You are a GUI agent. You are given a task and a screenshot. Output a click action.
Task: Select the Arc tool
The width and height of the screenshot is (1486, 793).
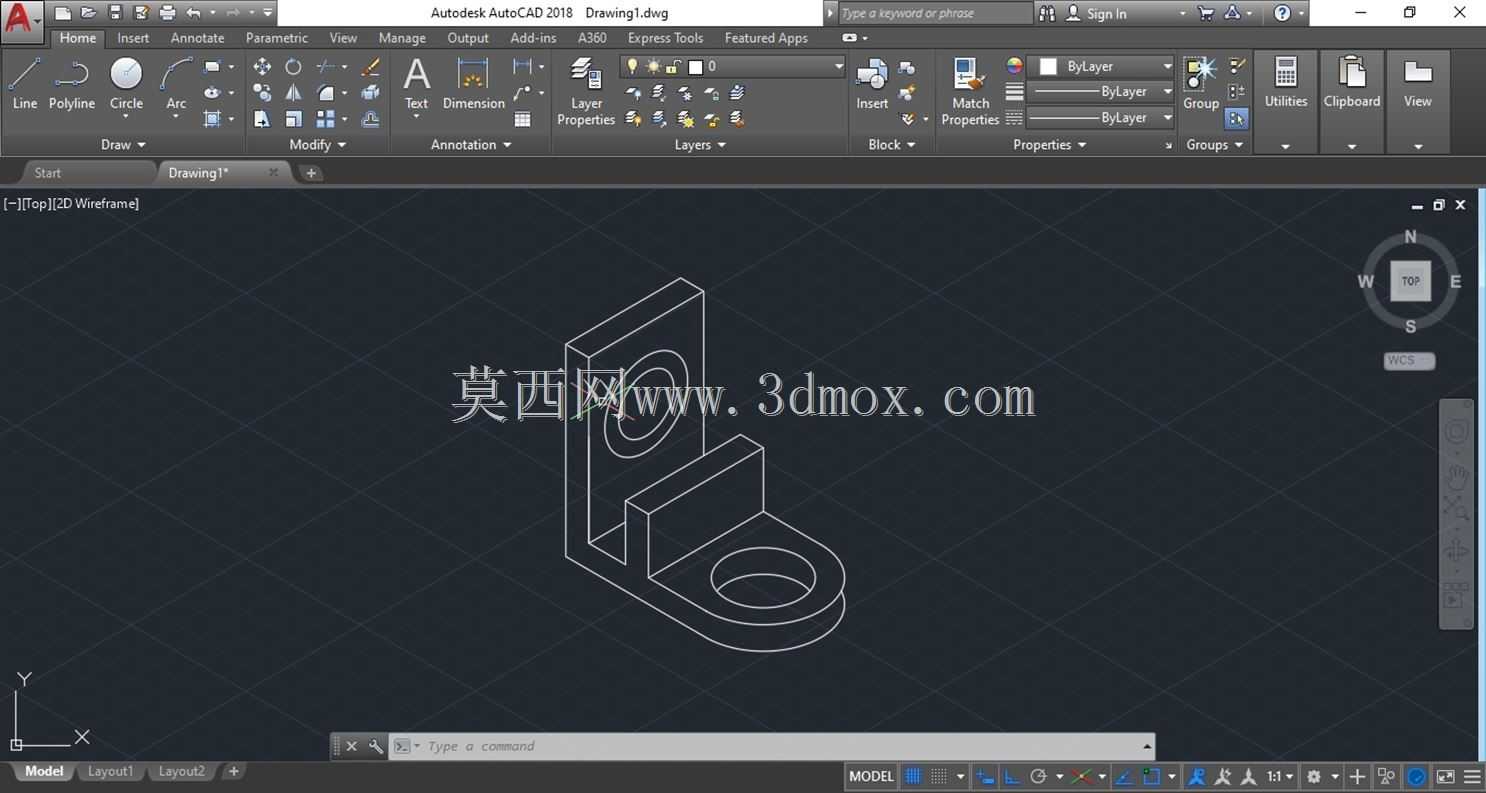(x=176, y=83)
